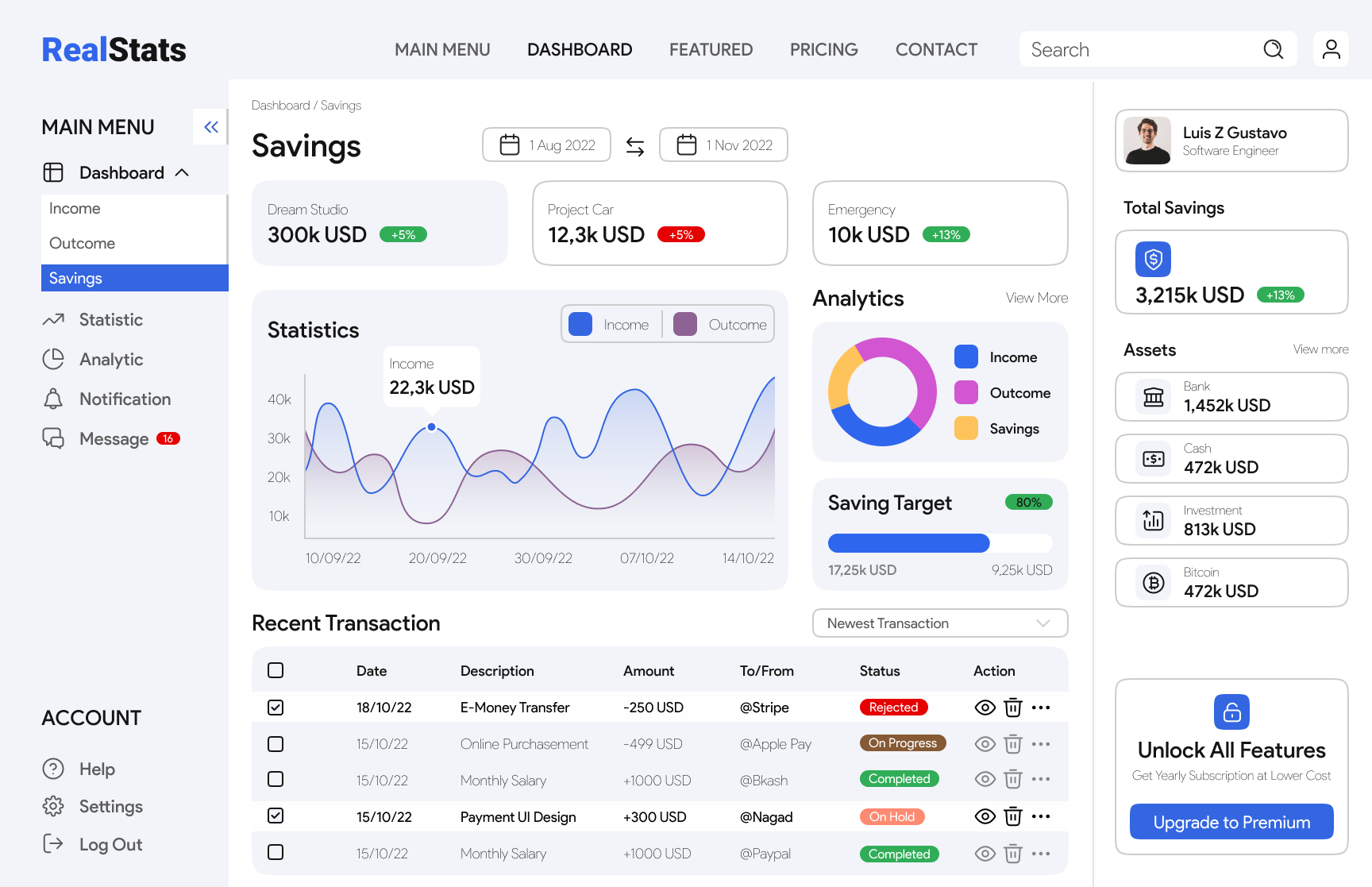Collapse the sidebar with double-chevron button
Screen dimensions: 1372x887
210,126
